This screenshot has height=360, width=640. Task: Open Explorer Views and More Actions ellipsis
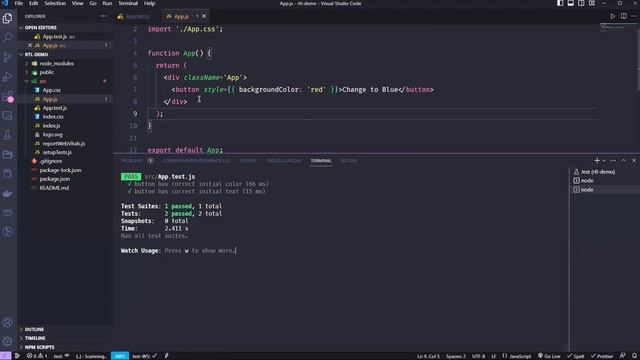click(x=104, y=16)
